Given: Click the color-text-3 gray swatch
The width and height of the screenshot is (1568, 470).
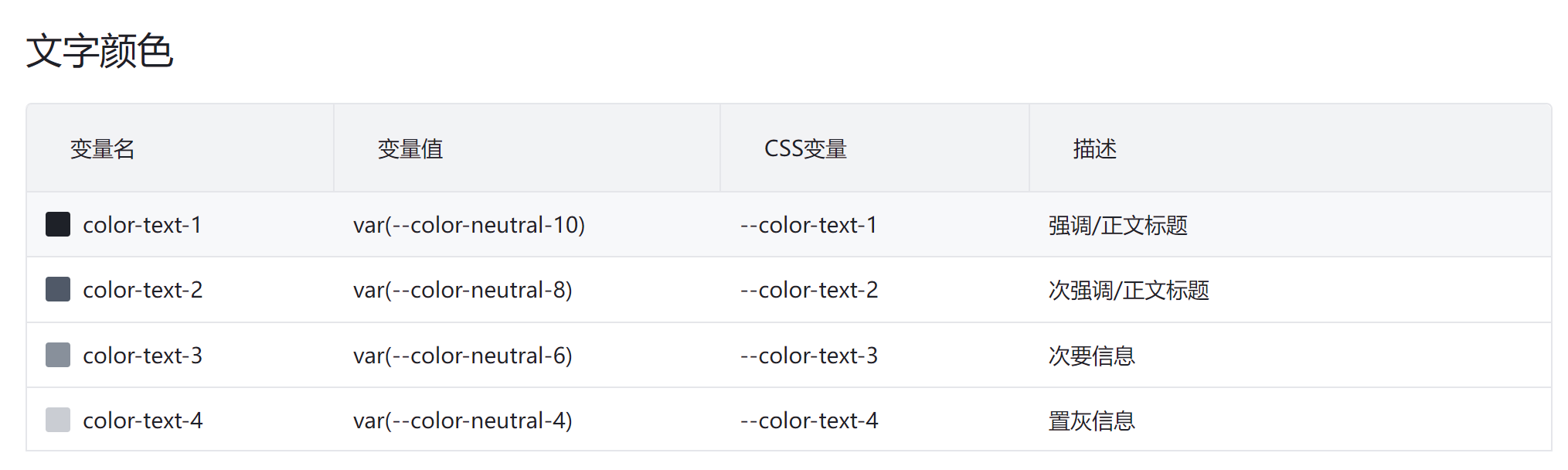Looking at the screenshot, I should pos(58,355).
